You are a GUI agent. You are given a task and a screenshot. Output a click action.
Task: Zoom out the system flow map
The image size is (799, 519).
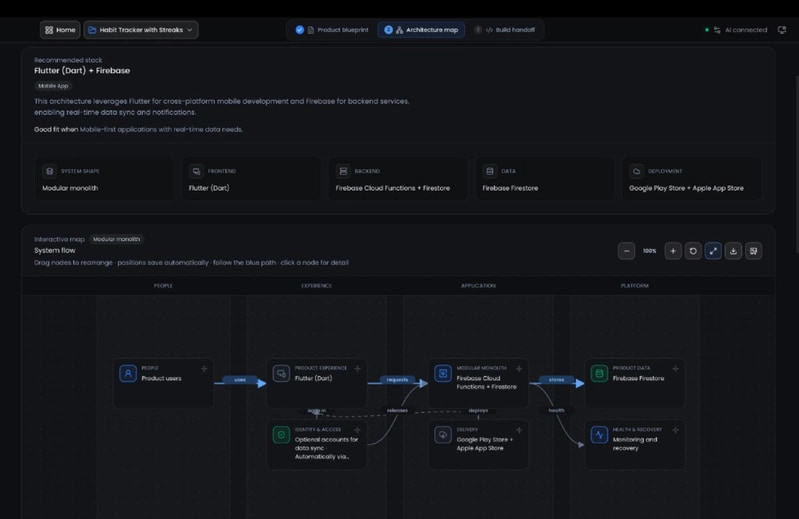pyautogui.click(x=626, y=251)
